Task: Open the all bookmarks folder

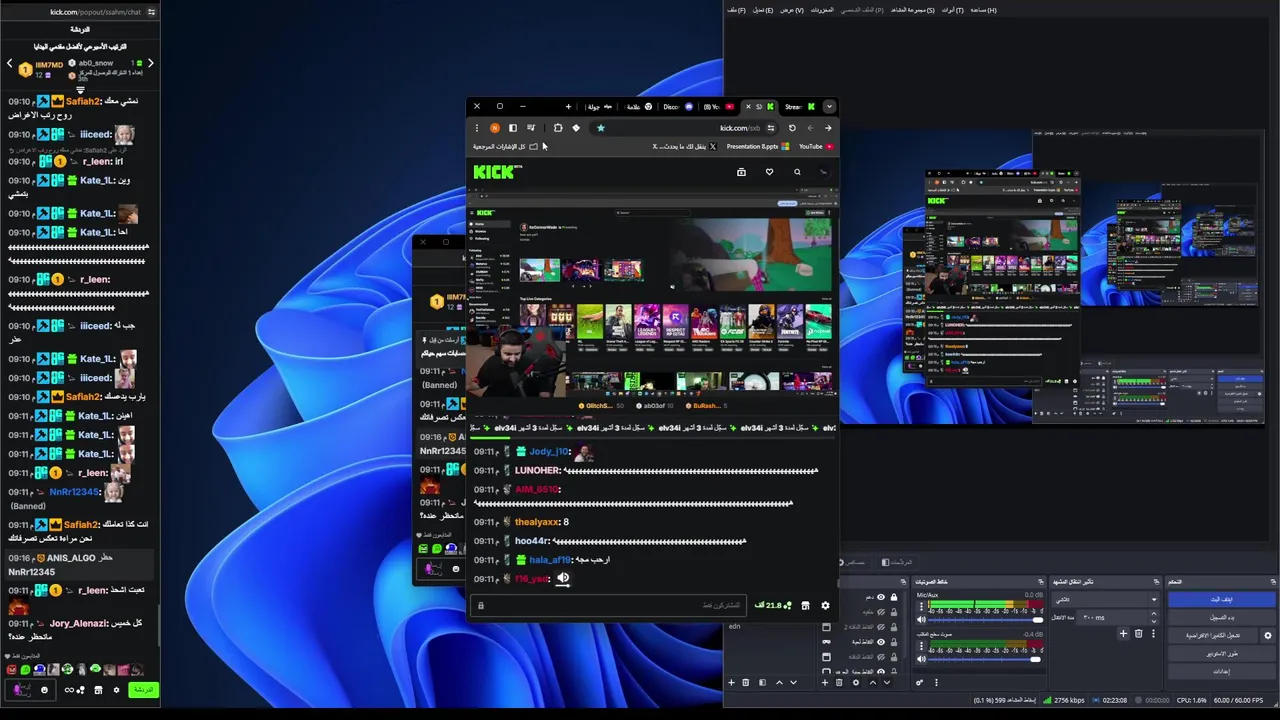Action: tap(505, 147)
